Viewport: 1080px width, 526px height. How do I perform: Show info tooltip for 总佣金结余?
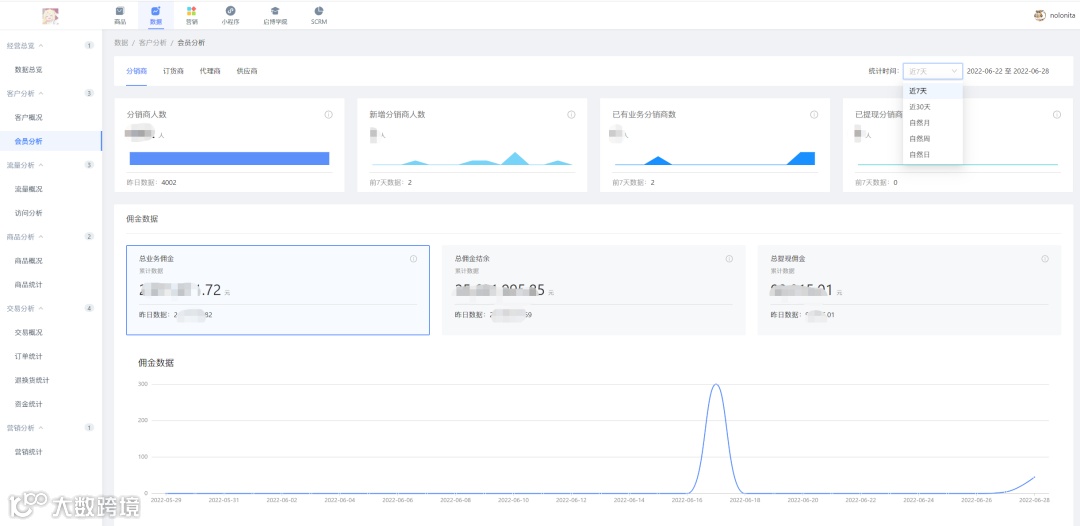[729, 259]
